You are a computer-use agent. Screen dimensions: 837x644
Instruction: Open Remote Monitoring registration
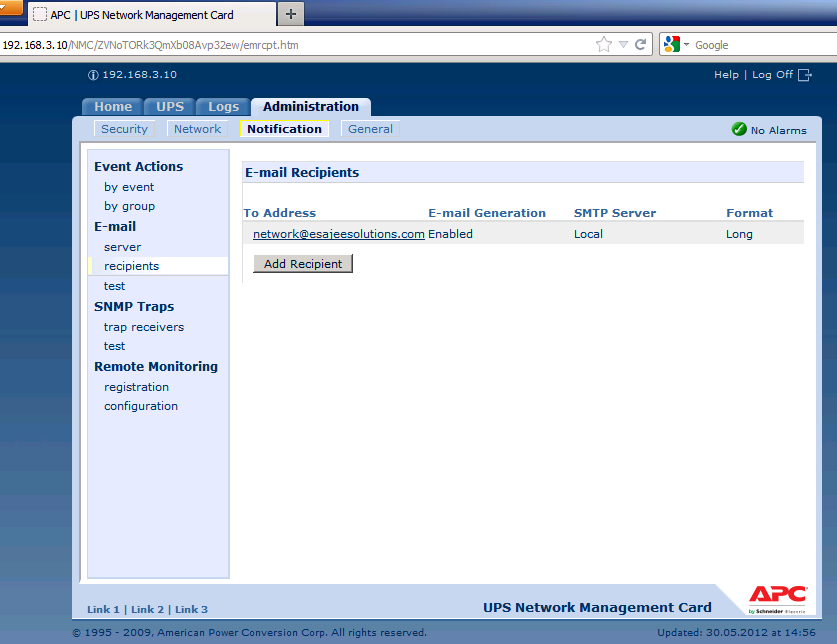tap(136, 387)
